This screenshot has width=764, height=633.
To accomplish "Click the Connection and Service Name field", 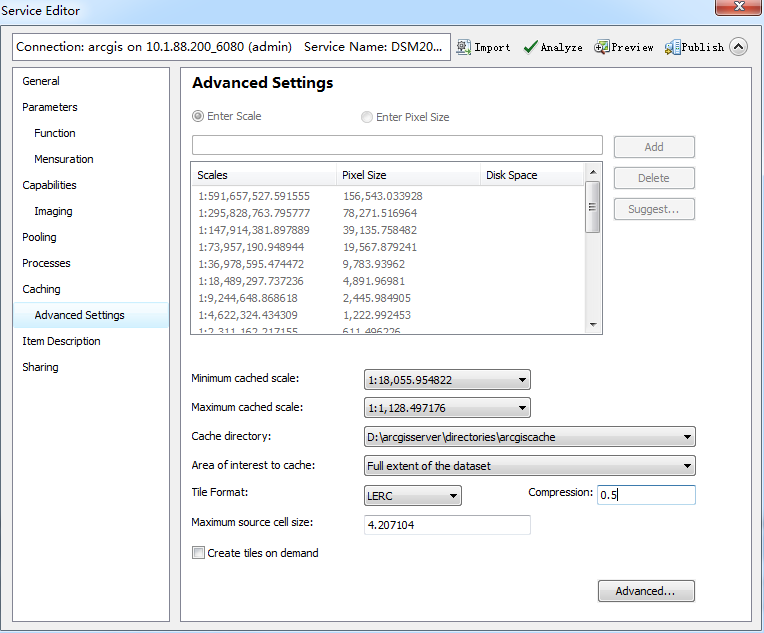I will pyautogui.click(x=231, y=47).
